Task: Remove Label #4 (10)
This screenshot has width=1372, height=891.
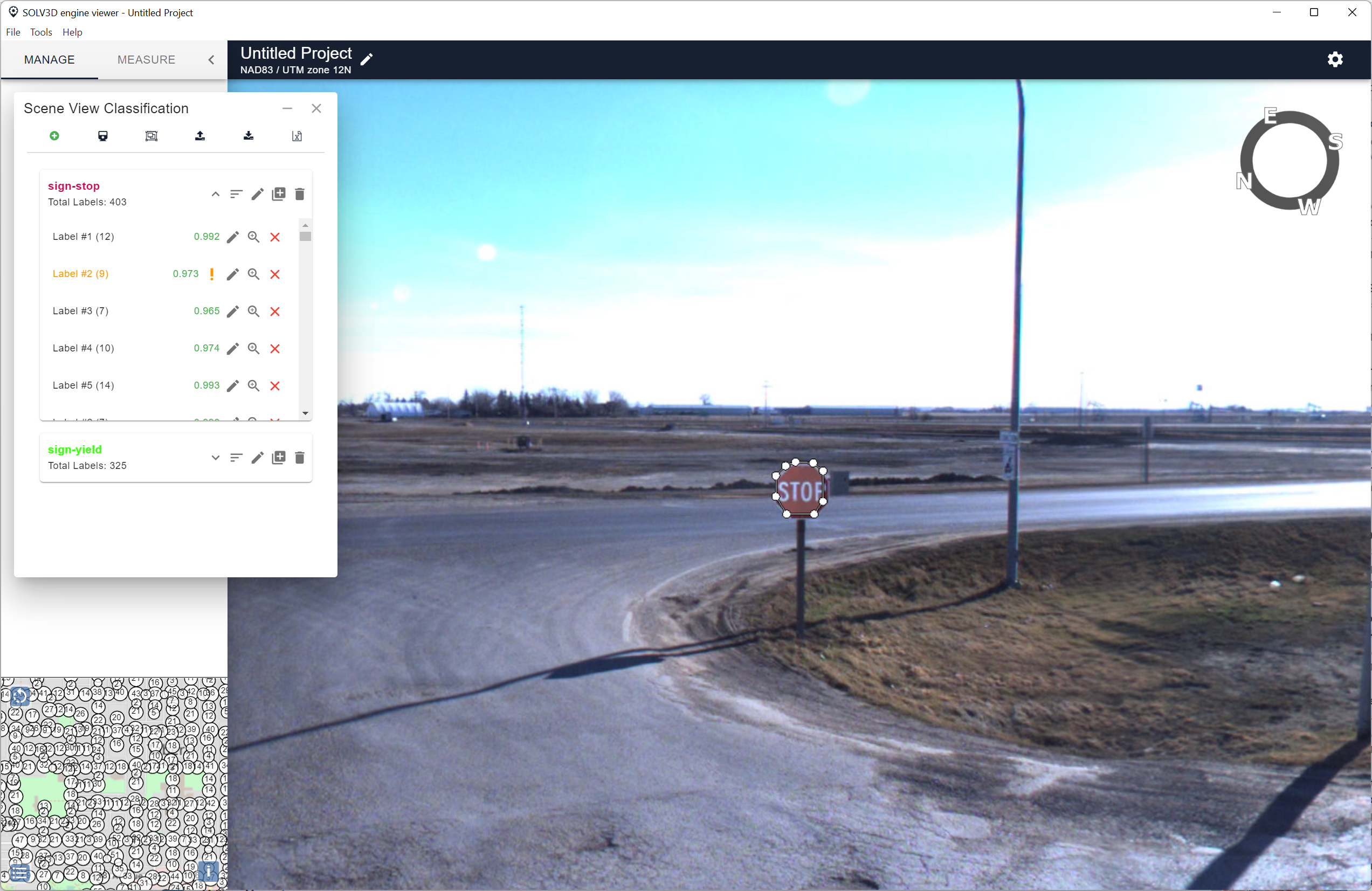Action: pyautogui.click(x=275, y=349)
